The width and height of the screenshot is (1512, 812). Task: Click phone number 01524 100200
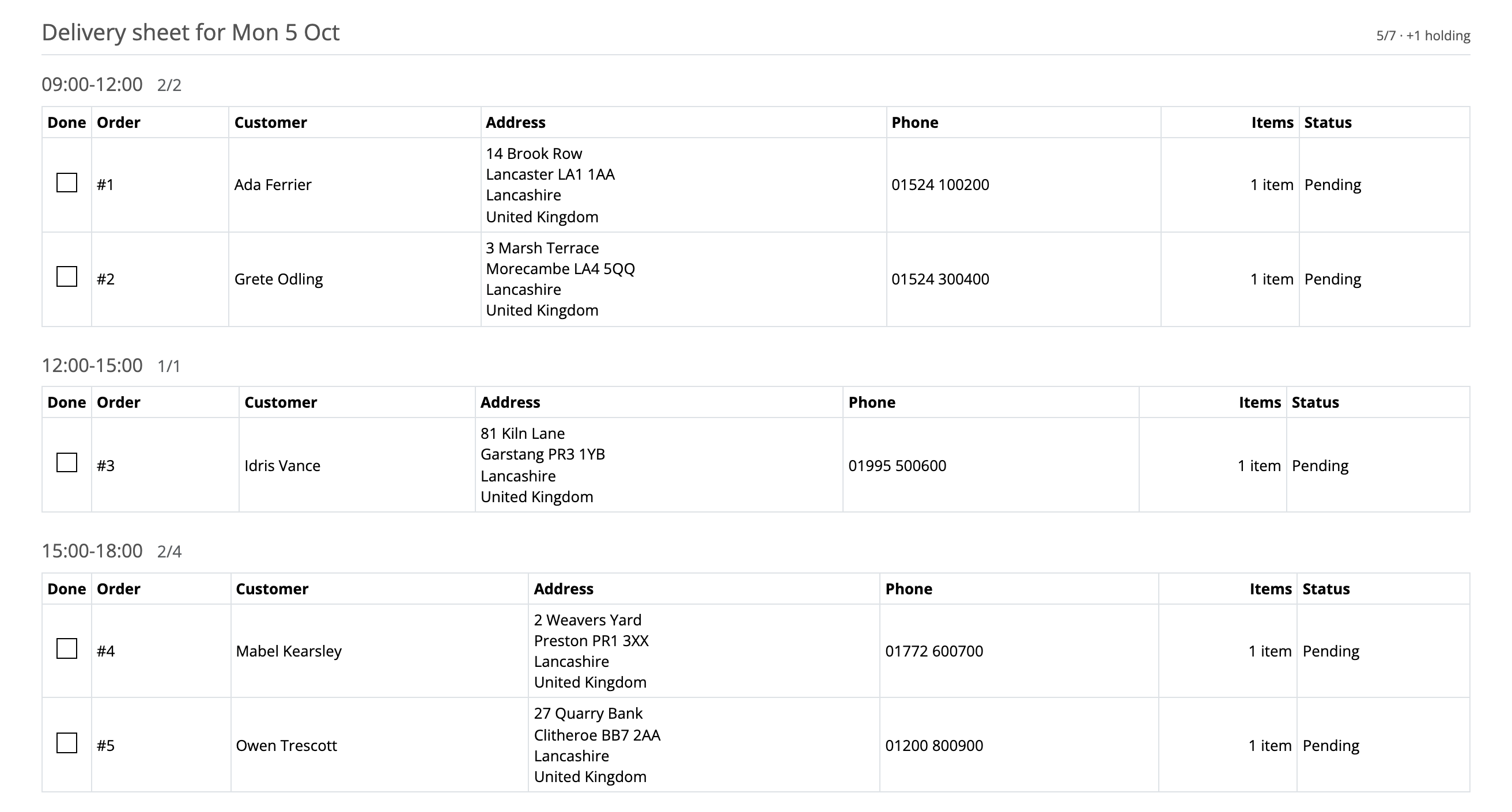click(x=940, y=185)
